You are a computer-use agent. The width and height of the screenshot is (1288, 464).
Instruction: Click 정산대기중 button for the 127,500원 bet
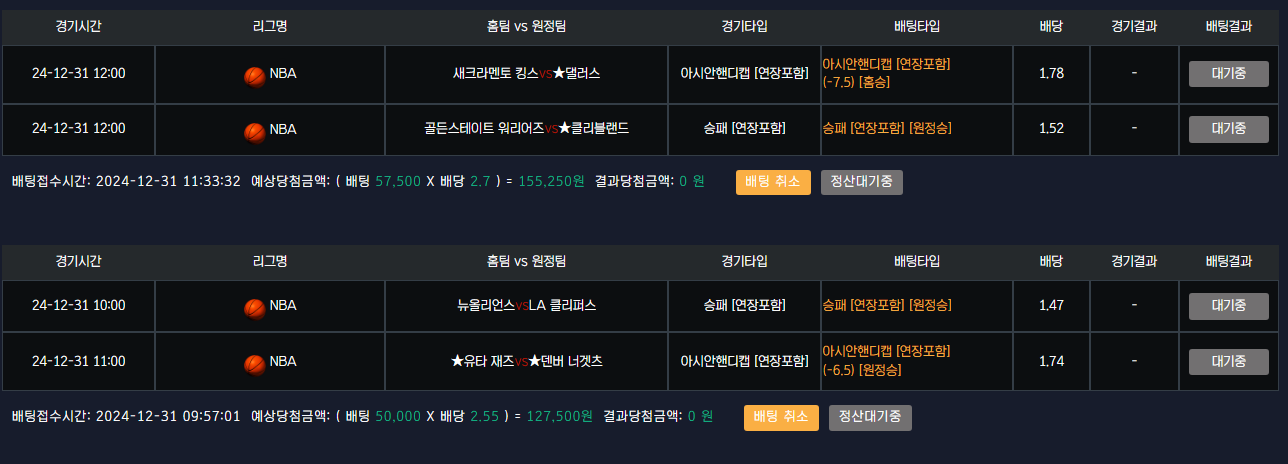point(870,417)
